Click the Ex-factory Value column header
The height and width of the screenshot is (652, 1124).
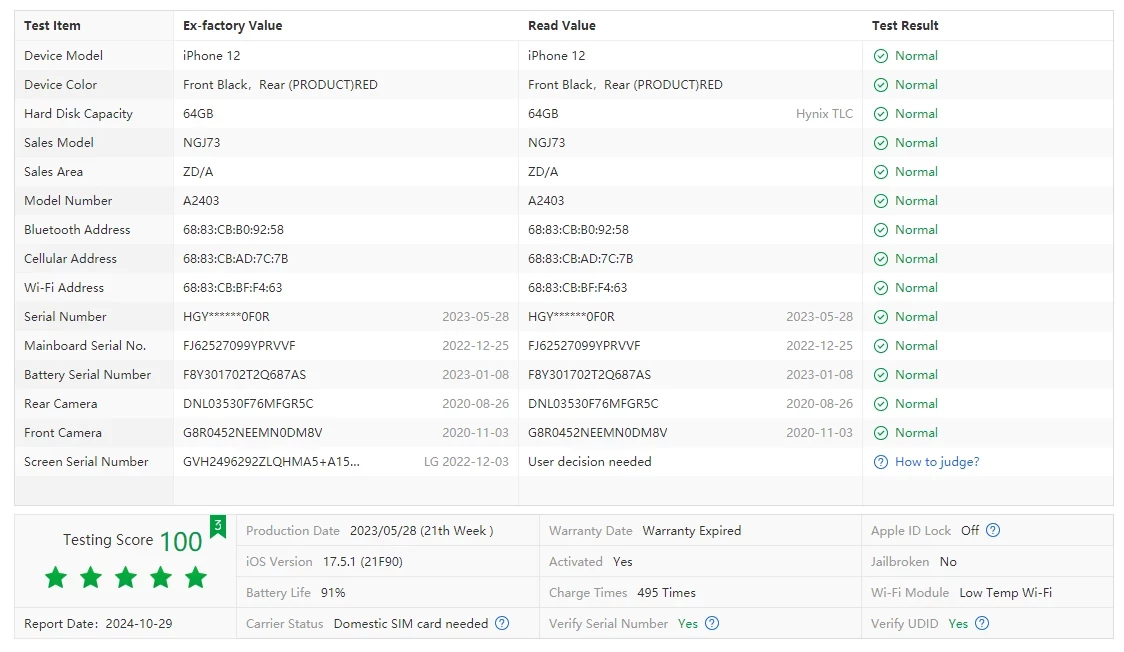click(232, 26)
